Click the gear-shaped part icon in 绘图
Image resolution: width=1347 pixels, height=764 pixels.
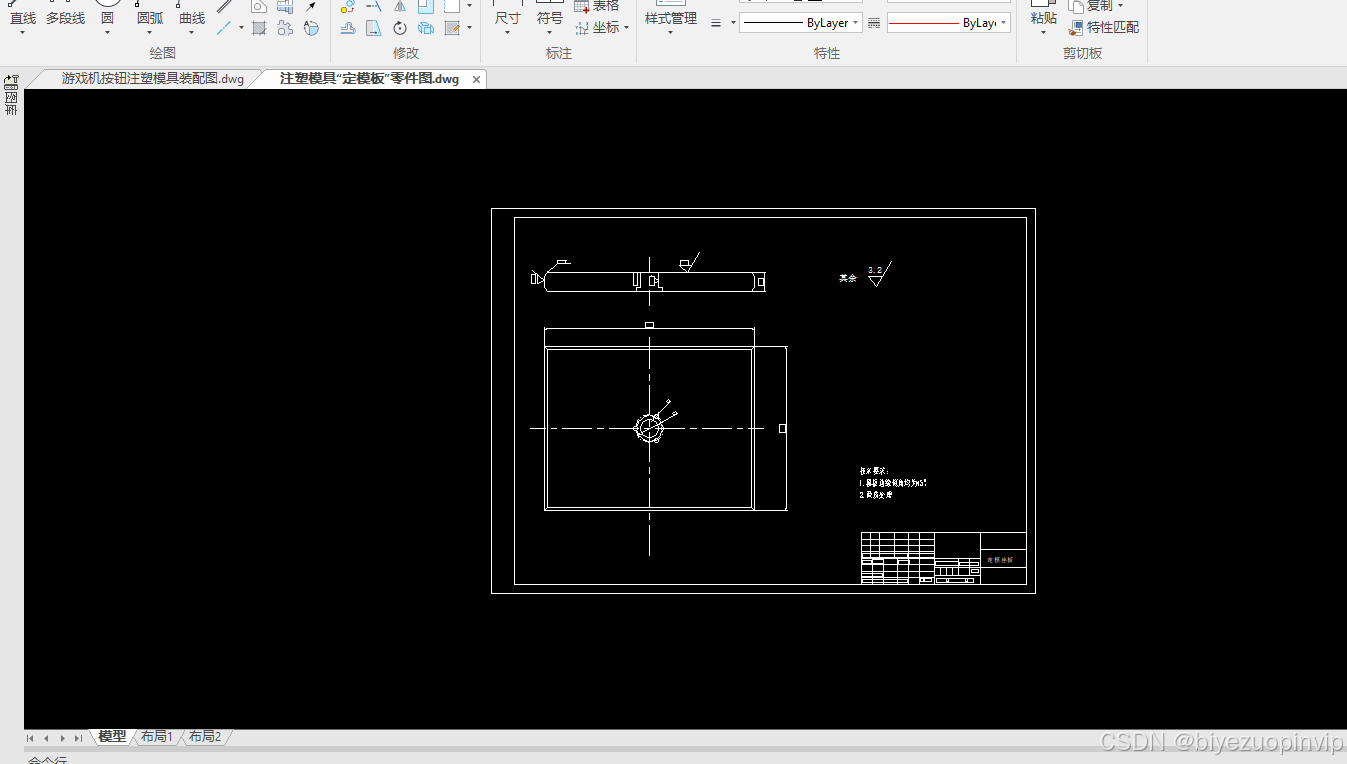pos(285,28)
